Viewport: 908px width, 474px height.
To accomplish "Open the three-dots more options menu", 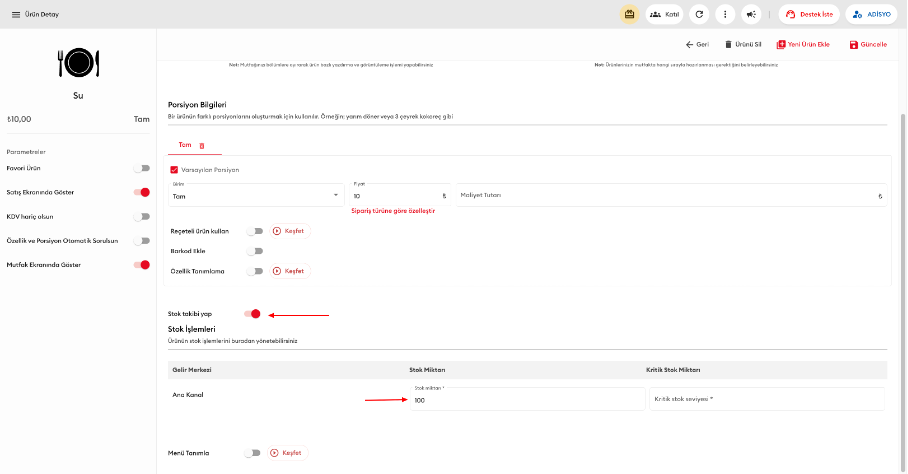I will [x=725, y=14].
